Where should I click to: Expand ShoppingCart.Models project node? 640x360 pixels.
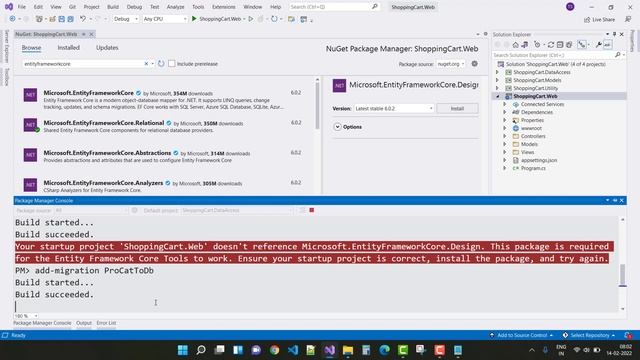(497, 80)
